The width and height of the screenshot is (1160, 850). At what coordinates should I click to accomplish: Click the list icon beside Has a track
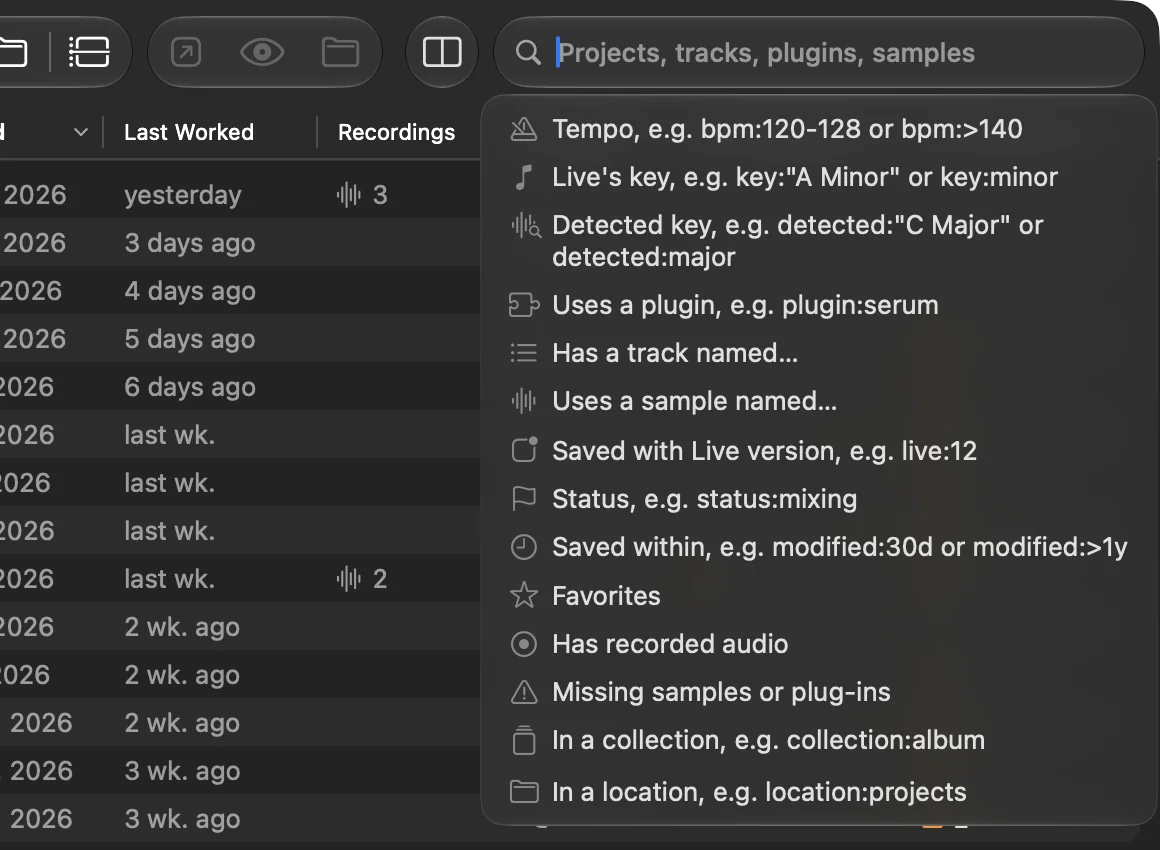pos(524,354)
